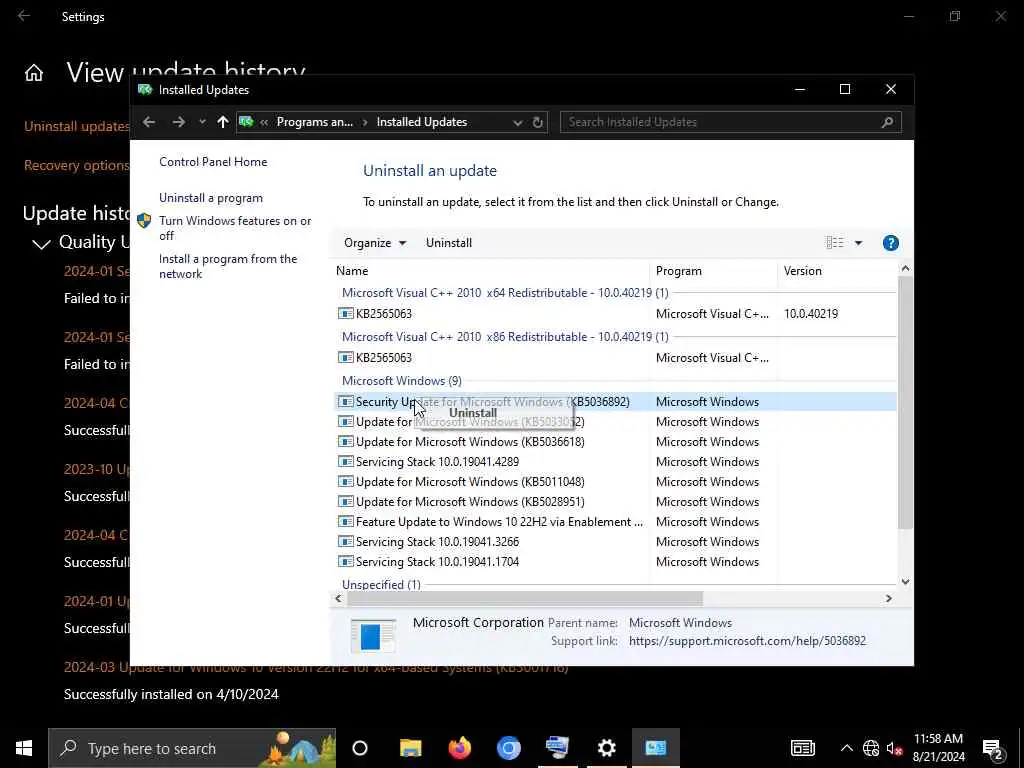Open Uninstall updates link in Settings
This screenshot has height=768, width=1024.
coord(76,127)
